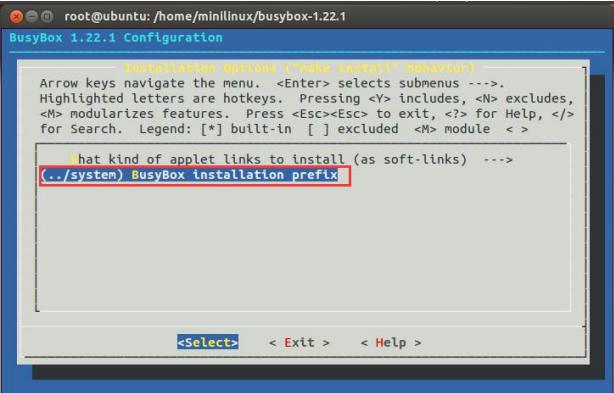
Task: Click the 'Highlighted letters are hotkeys' line
Action: tap(307, 99)
